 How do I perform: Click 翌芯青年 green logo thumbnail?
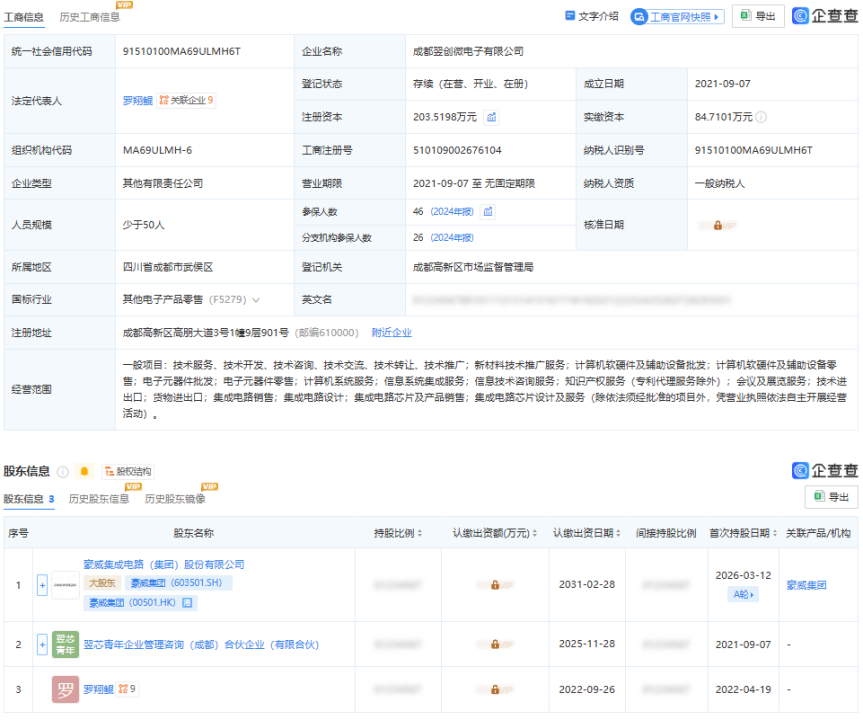point(65,645)
